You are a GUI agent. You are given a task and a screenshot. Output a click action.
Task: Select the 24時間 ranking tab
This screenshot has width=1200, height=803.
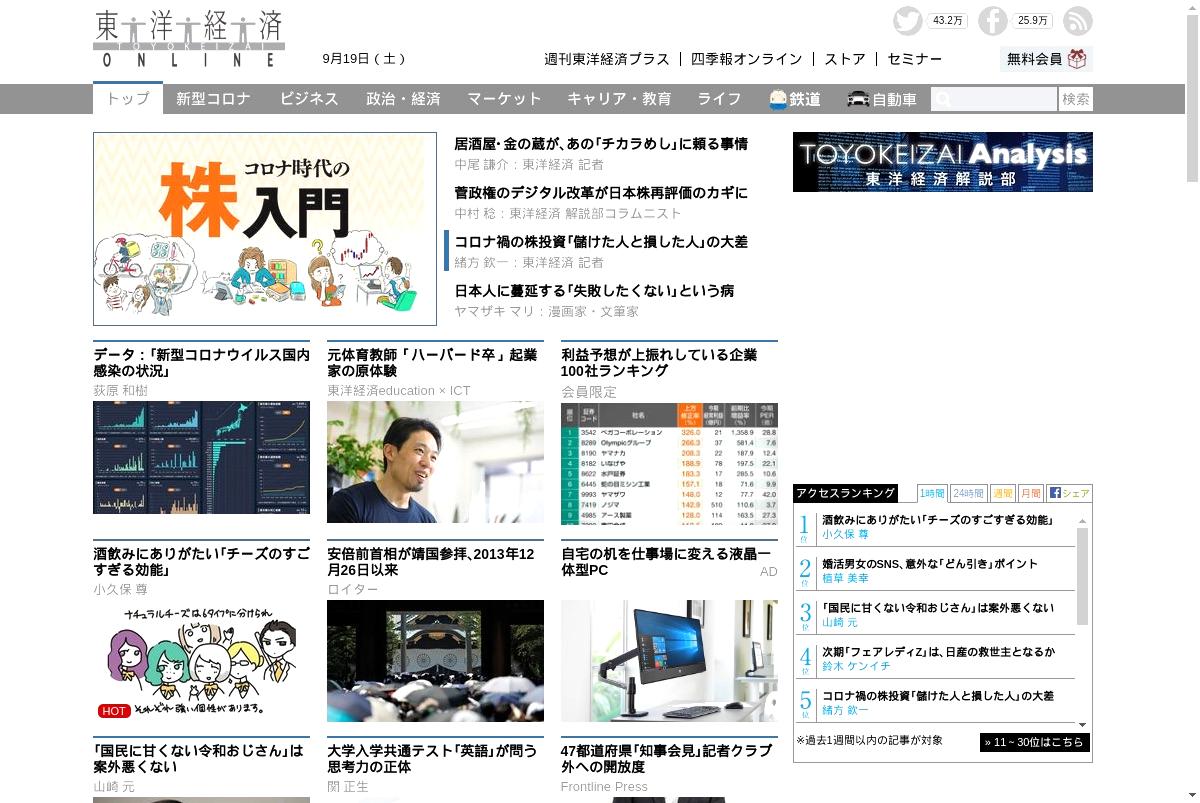pyautogui.click(x=968, y=493)
